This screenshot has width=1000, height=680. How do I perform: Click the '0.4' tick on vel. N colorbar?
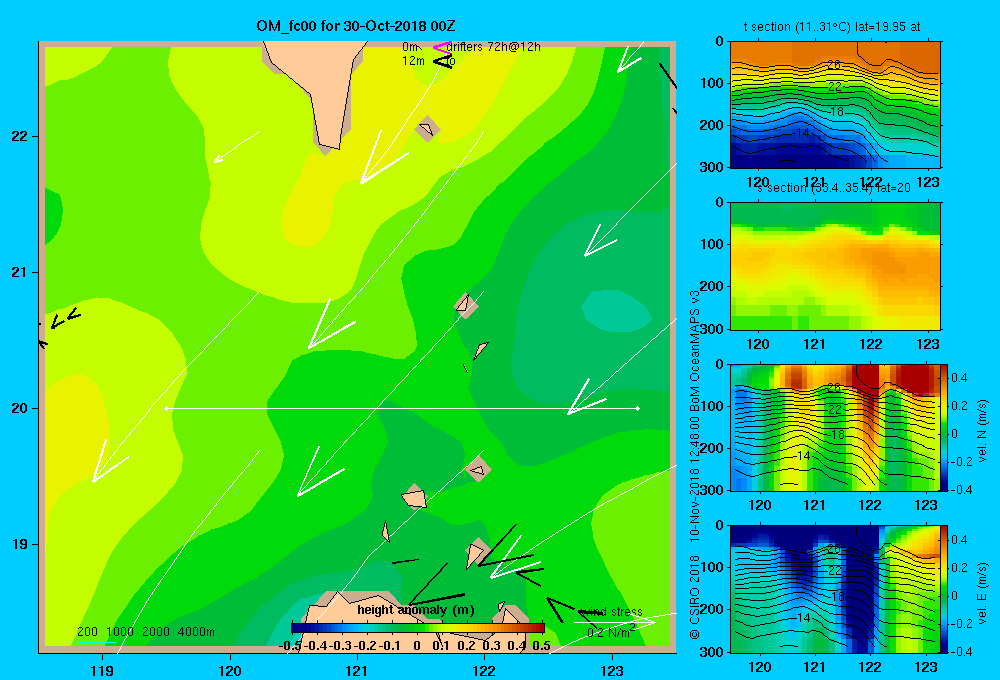960,378
